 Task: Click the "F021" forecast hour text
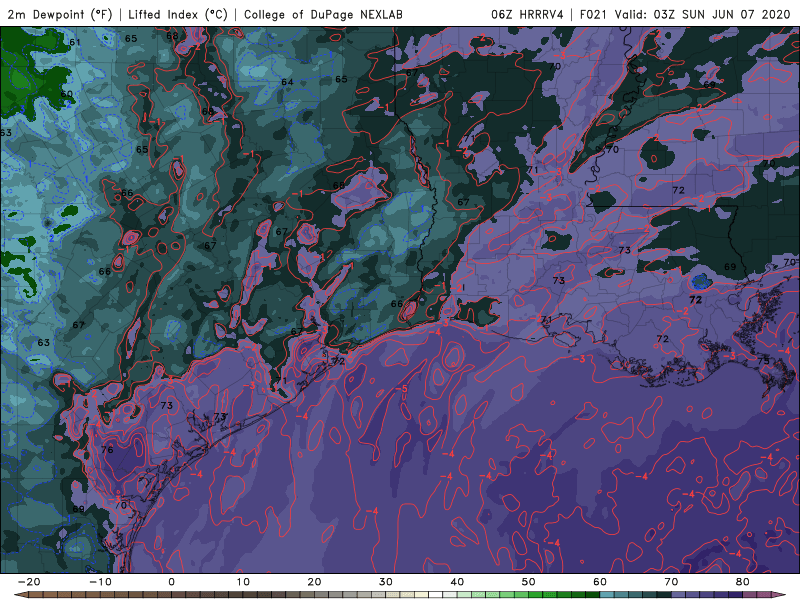tap(593, 14)
